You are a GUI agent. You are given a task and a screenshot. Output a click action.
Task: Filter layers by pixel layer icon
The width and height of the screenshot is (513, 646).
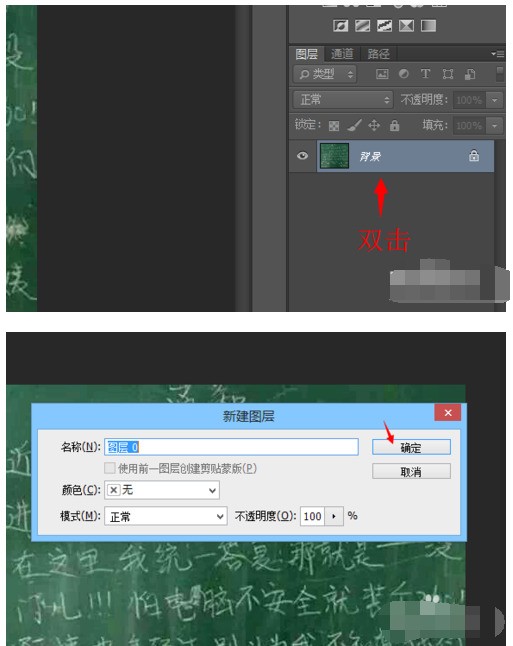click(382, 74)
